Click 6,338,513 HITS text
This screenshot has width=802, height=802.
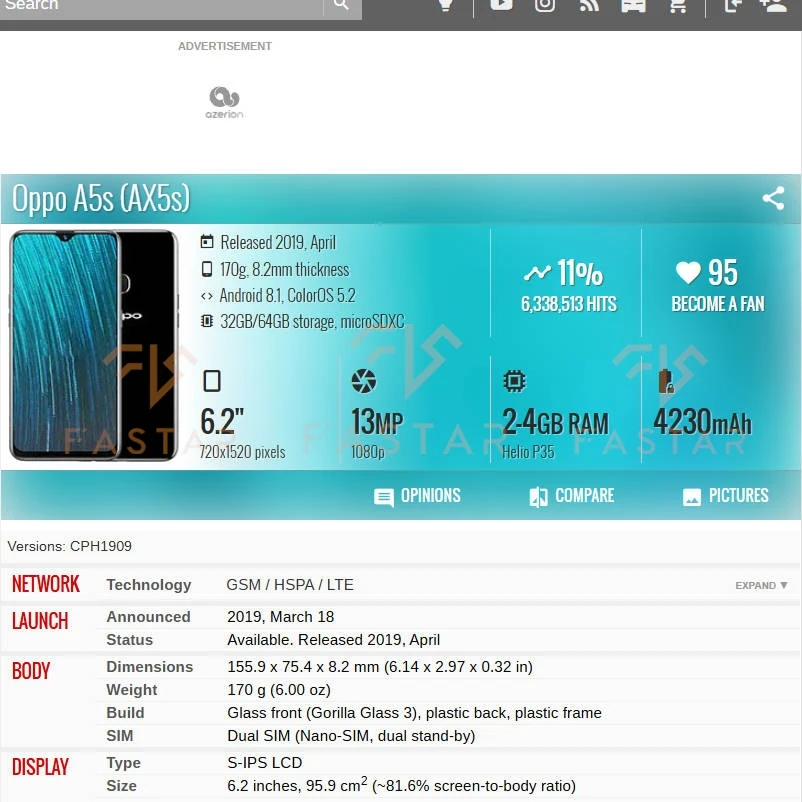569,304
